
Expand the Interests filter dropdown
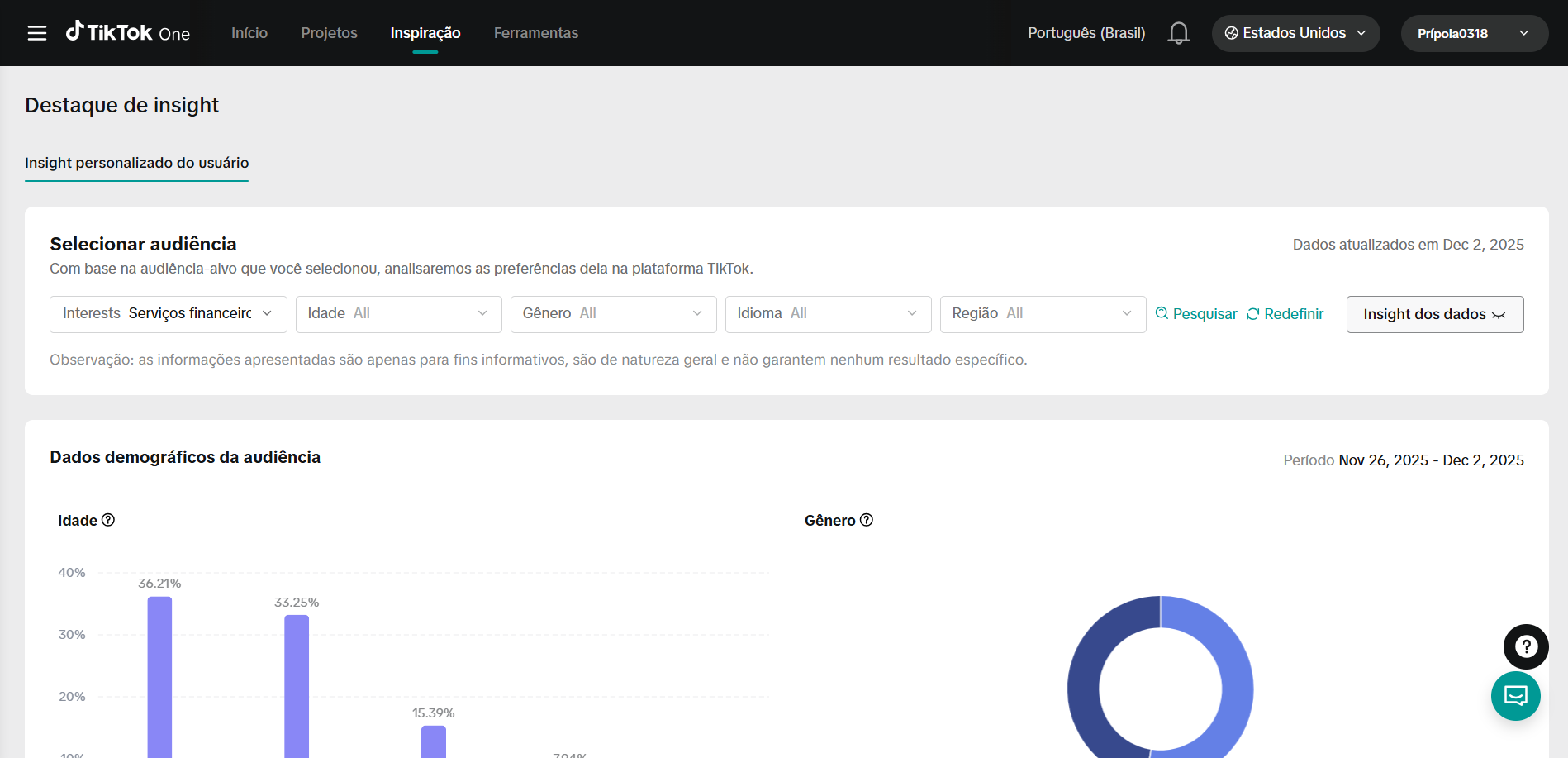click(x=168, y=314)
